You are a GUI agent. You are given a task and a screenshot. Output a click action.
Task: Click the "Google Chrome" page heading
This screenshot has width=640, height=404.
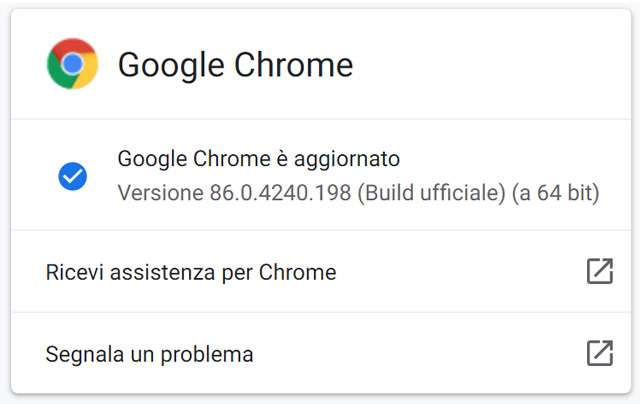pos(235,65)
